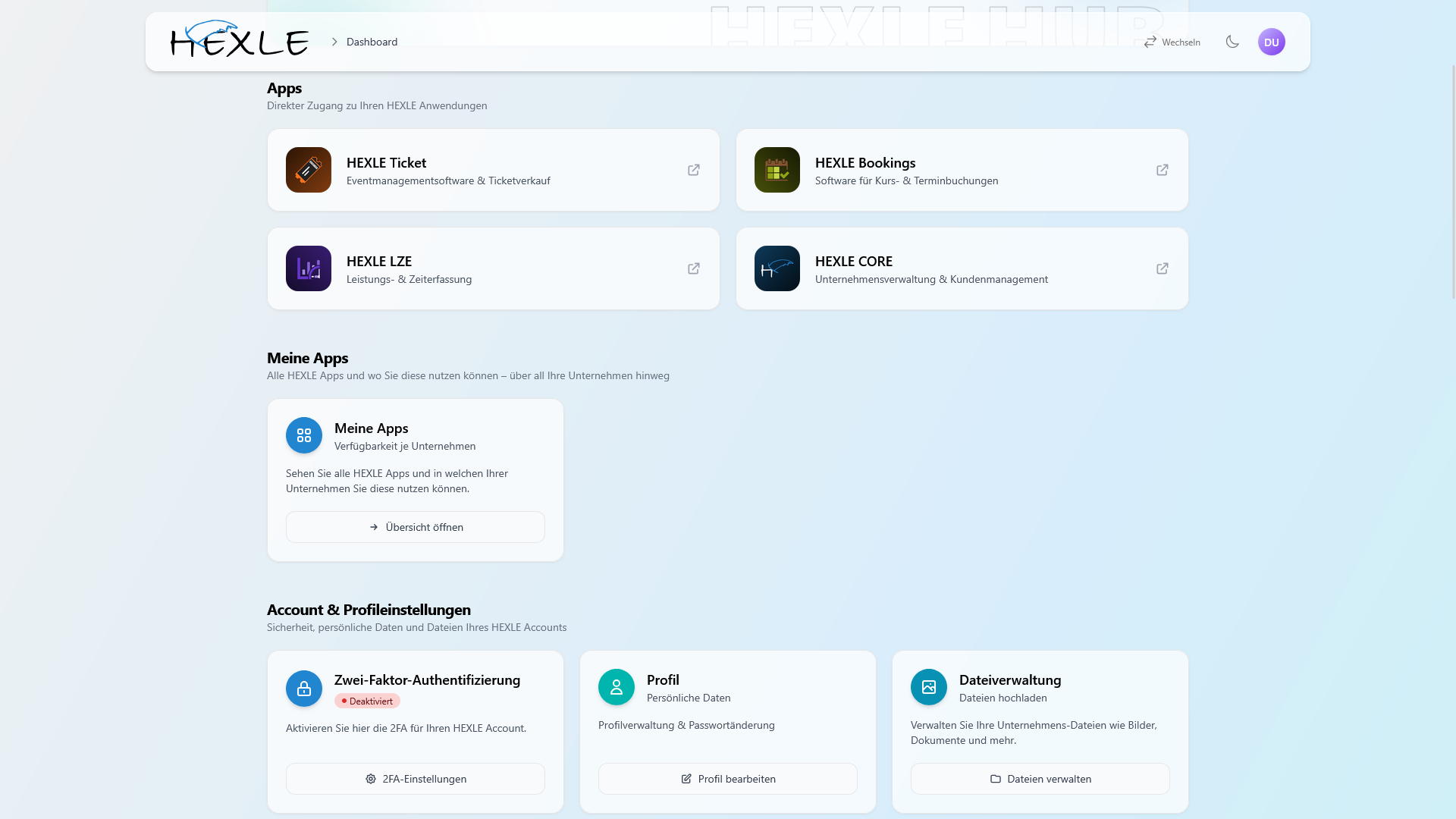Image resolution: width=1456 pixels, height=819 pixels.
Task: Click external link icon on HEXLE Bookings
Action: [1163, 170]
